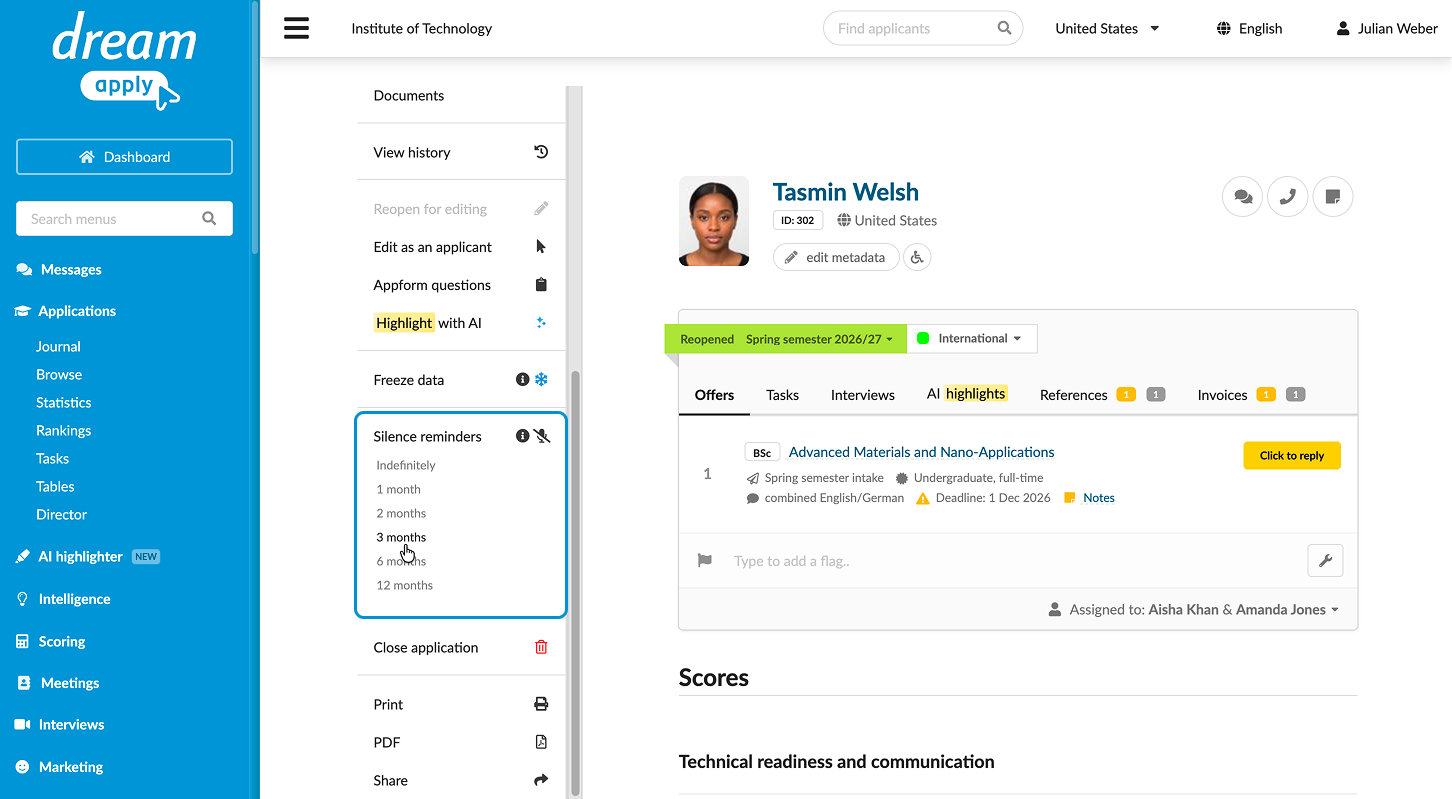Click the Share arrow icon
Screen dimensions: 1452x799
pos(541,780)
